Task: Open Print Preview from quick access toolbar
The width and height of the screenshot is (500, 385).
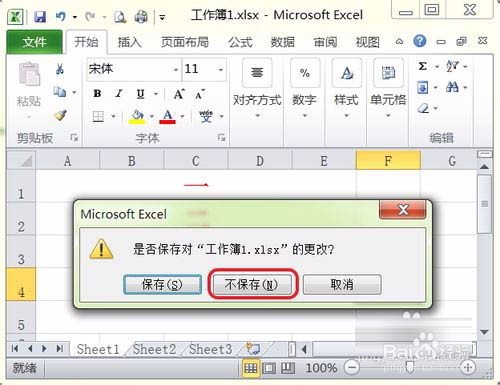Action: [x=120, y=17]
